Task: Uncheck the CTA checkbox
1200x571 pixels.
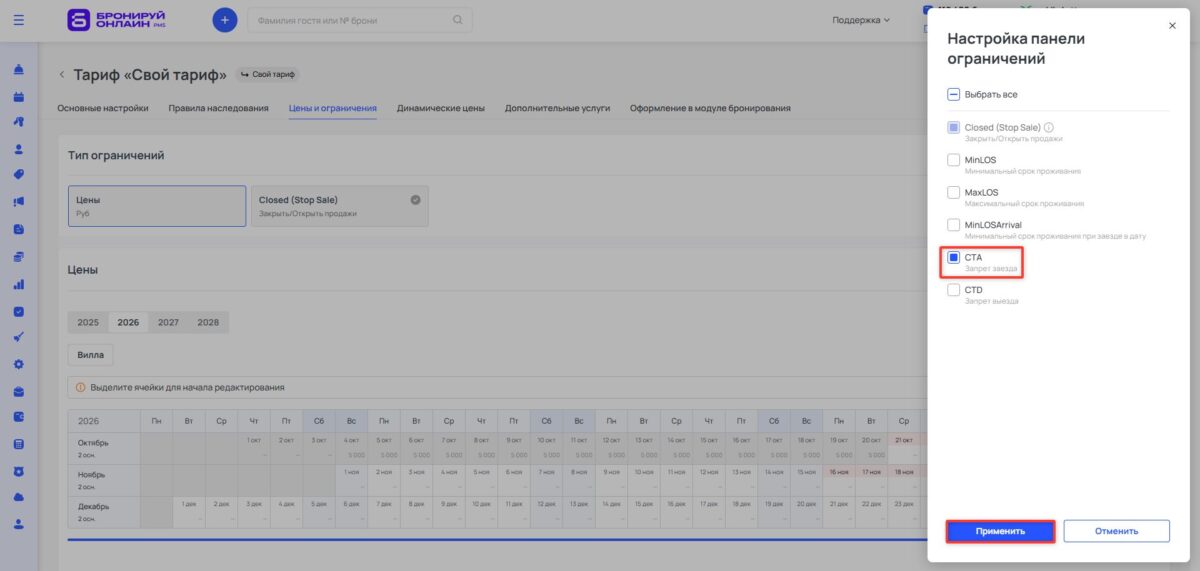Action: point(954,257)
